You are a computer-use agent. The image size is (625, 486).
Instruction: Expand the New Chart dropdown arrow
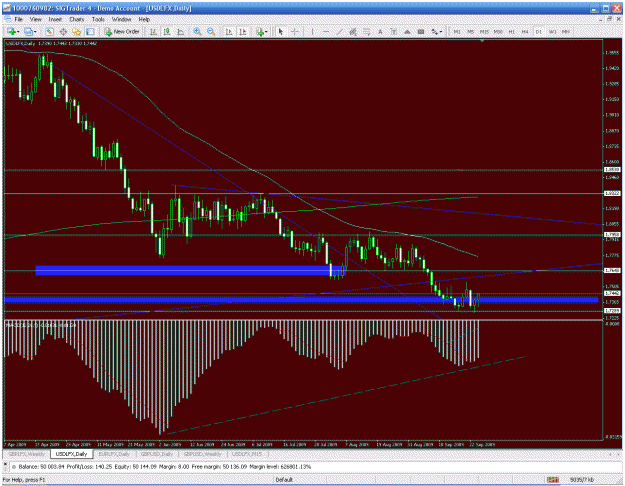pyautogui.click(x=18, y=31)
